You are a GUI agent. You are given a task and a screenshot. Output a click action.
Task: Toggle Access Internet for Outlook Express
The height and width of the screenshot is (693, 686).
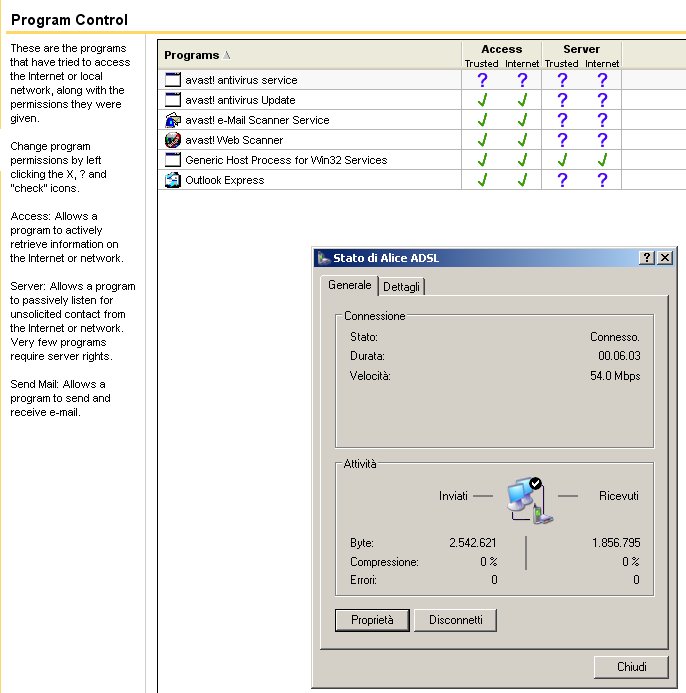[522, 180]
